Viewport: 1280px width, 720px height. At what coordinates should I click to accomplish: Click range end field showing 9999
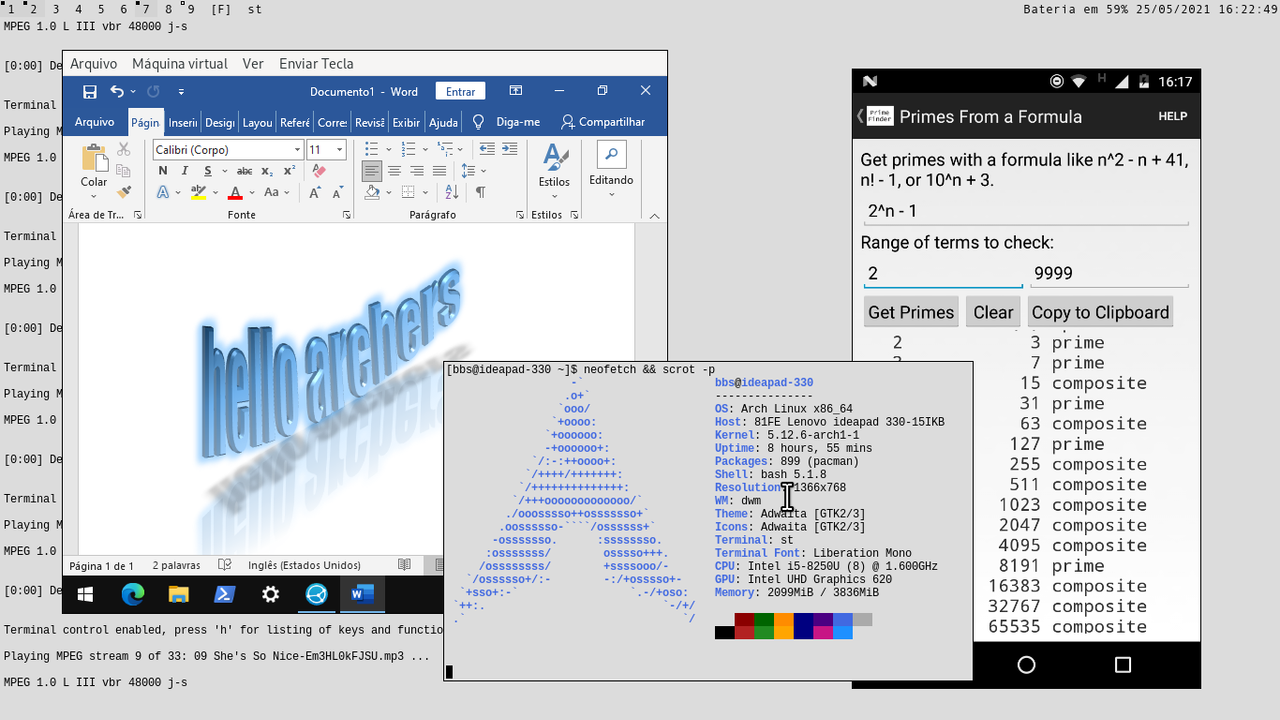pos(1110,273)
